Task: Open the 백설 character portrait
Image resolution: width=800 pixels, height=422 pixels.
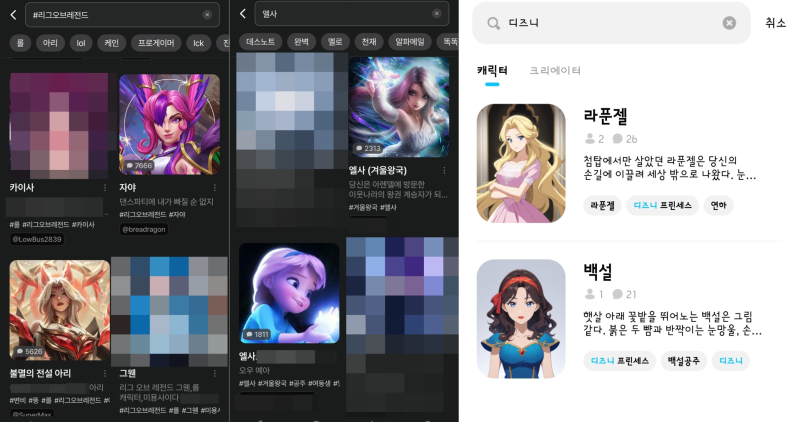Action: 521,319
